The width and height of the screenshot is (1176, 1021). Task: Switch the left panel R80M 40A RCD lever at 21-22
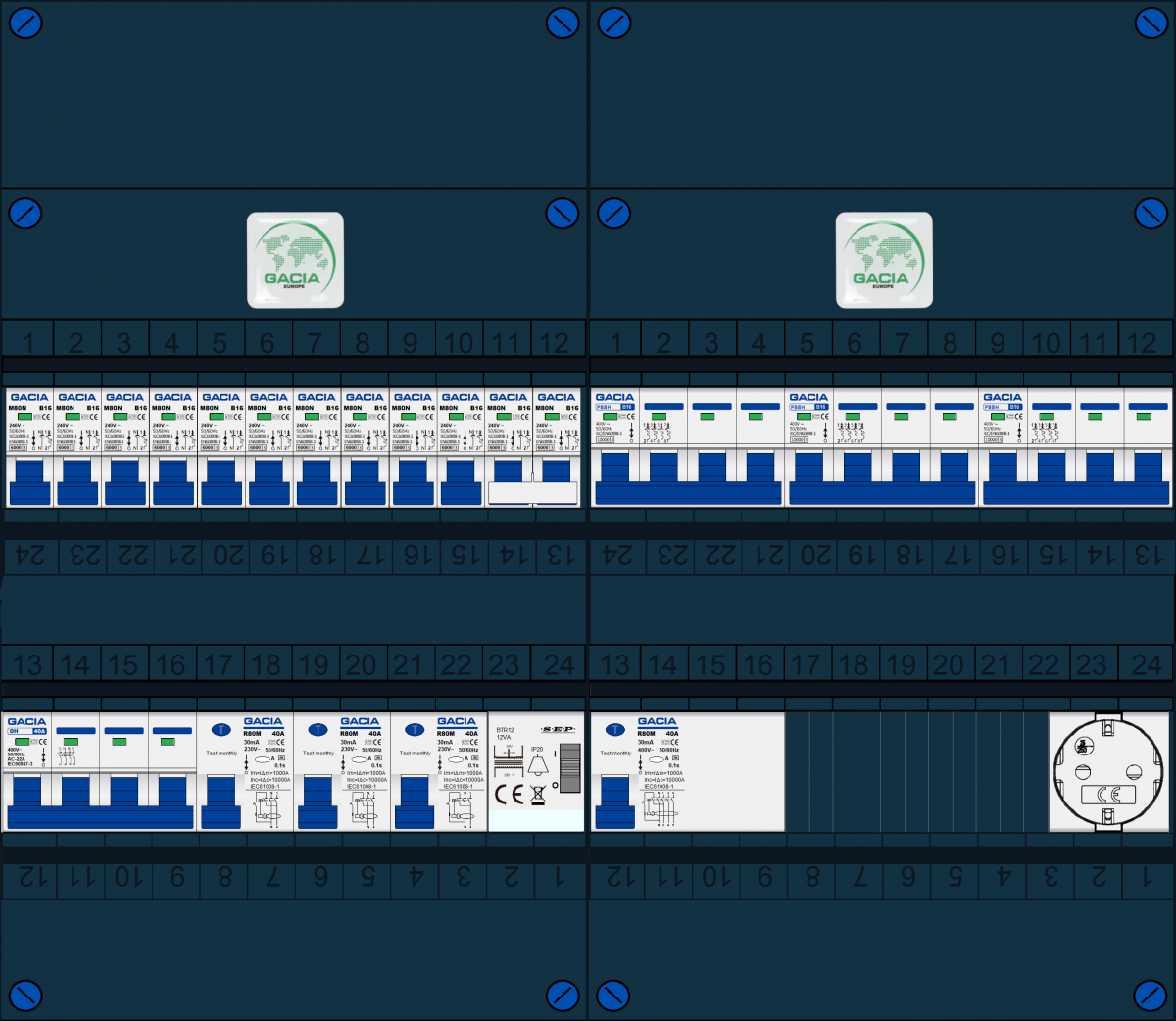(415, 802)
